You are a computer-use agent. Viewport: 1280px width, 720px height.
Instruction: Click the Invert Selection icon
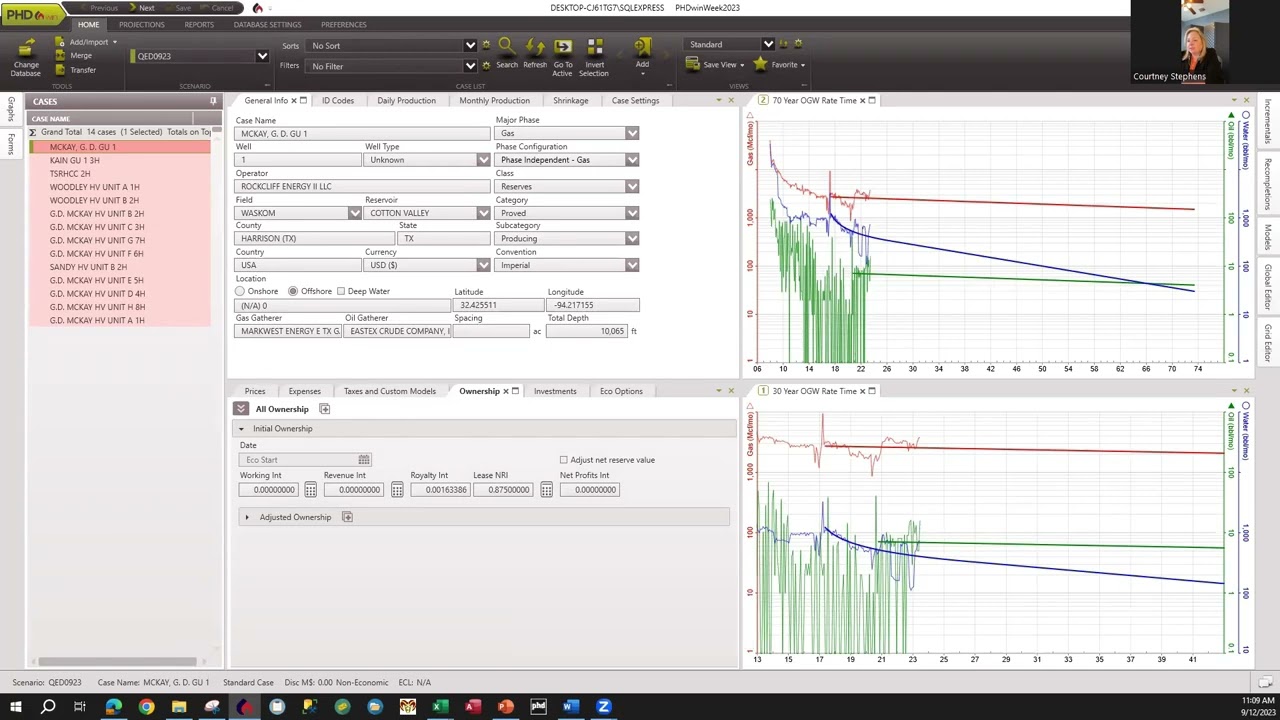click(x=594, y=47)
